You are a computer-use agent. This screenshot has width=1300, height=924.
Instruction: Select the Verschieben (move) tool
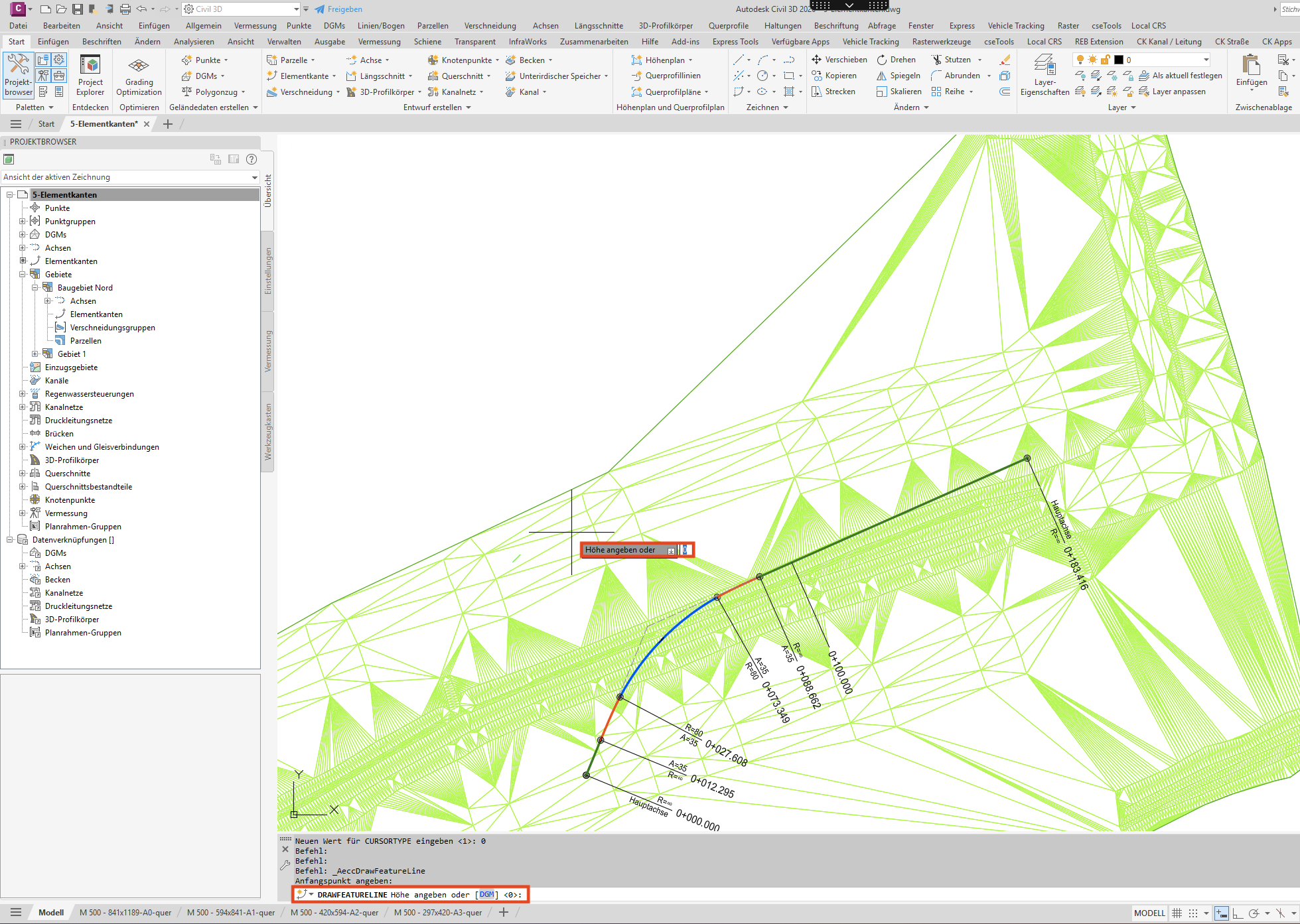pyautogui.click(x=839, y=60)
